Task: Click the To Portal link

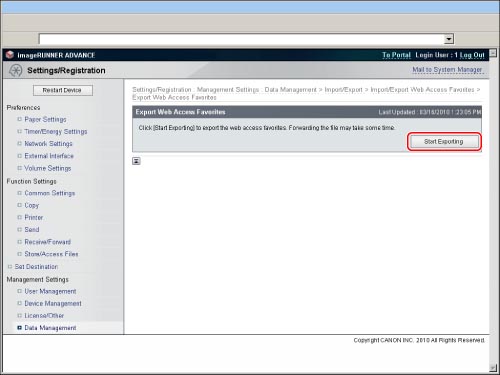Action: point(396,55)
